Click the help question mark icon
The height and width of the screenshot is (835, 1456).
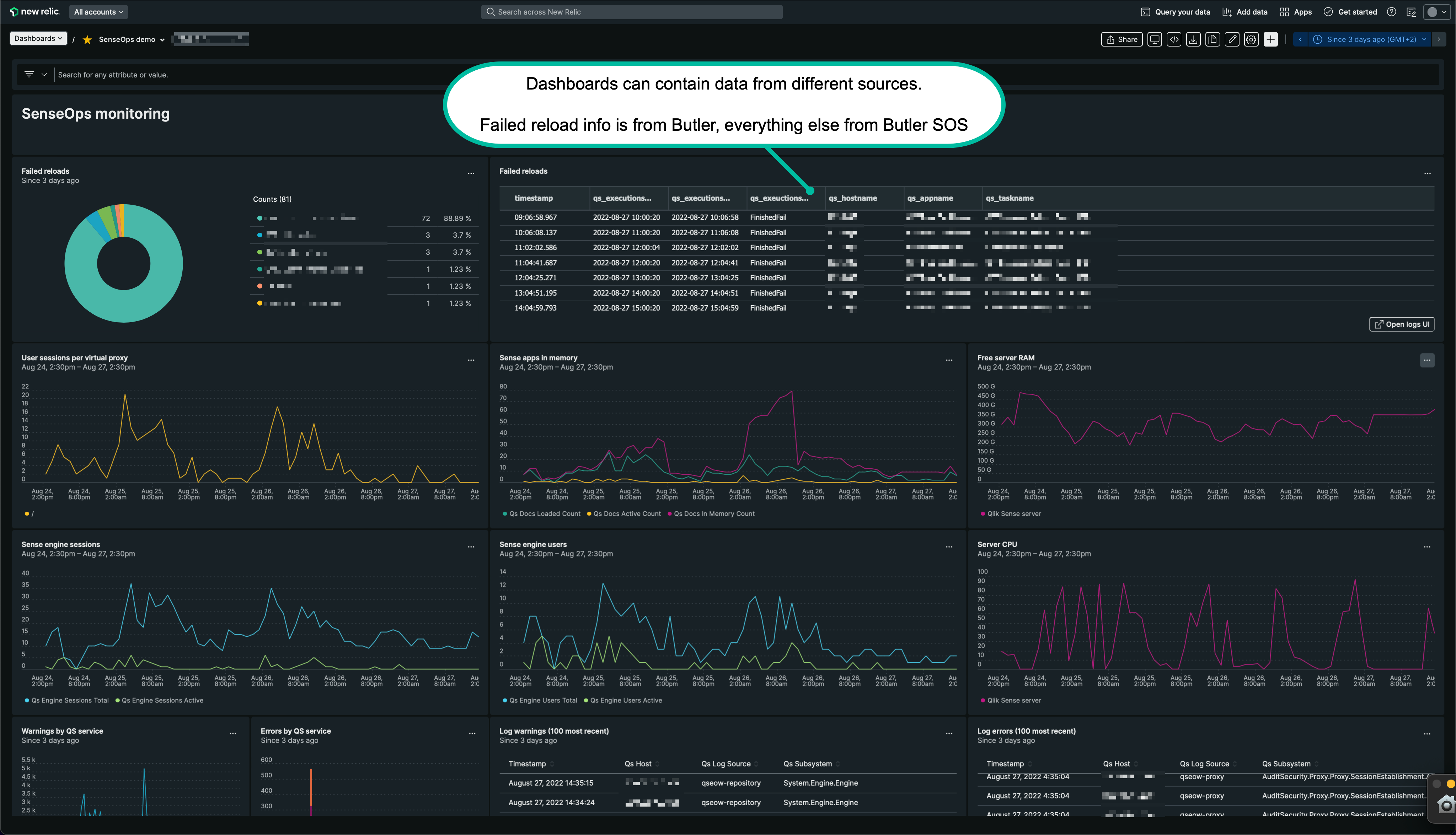coord(1391,11)
